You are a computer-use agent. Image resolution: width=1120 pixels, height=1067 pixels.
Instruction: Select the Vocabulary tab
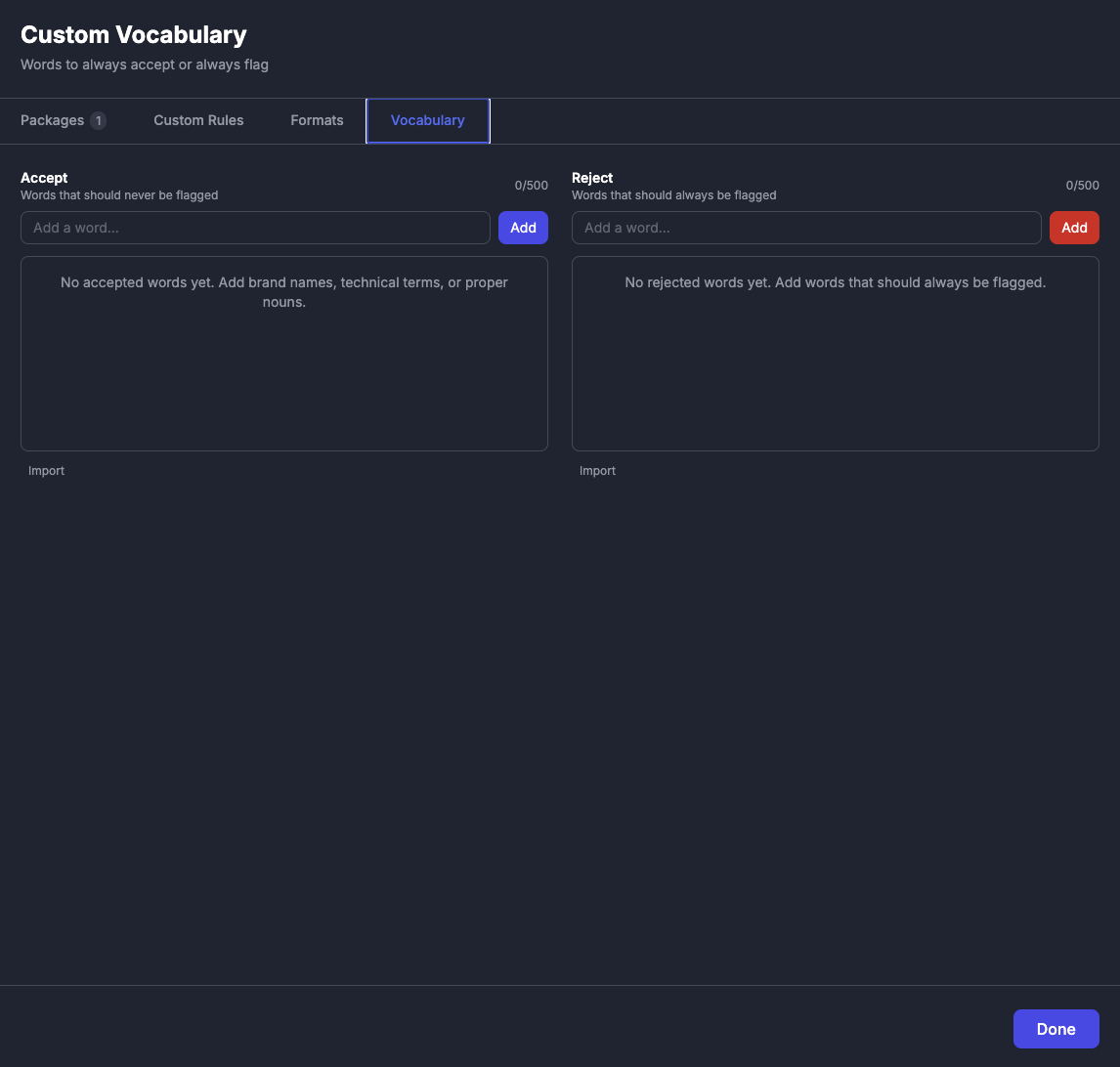coord(427,120)
